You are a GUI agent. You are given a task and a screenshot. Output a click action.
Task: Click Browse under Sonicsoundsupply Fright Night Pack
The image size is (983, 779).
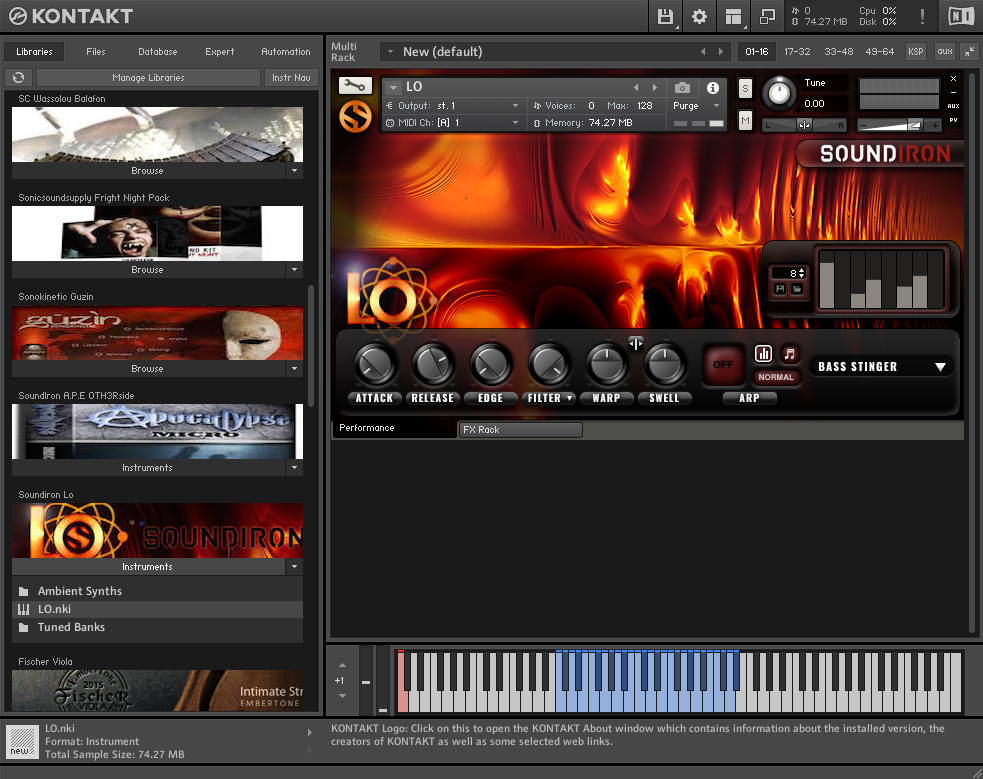pos(149,269)
